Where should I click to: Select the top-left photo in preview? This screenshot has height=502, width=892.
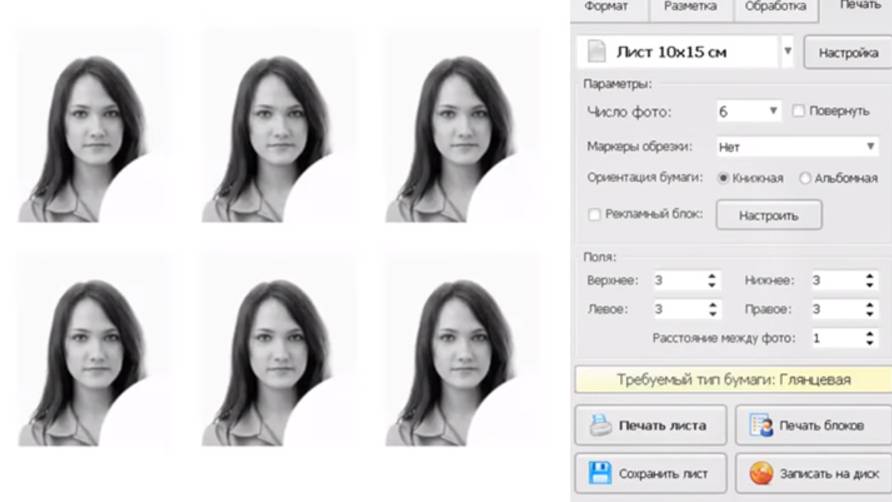pos(94,126)
